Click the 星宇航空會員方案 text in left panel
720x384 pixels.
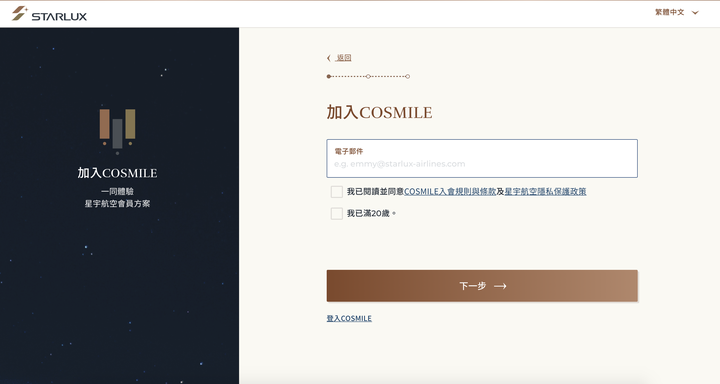pyautogui.click(x=117, y=203)
